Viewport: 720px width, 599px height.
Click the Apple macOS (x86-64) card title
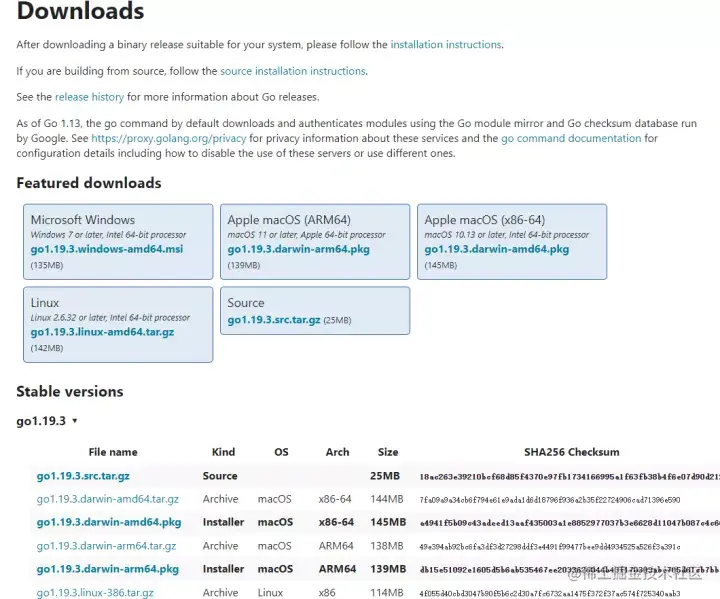(484, 220)
